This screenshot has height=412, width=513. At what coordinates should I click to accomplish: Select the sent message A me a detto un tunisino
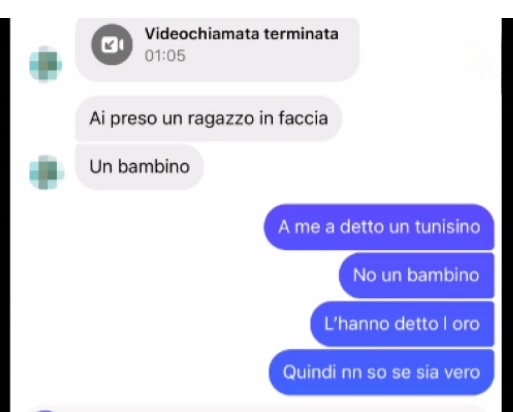[379, 227]
